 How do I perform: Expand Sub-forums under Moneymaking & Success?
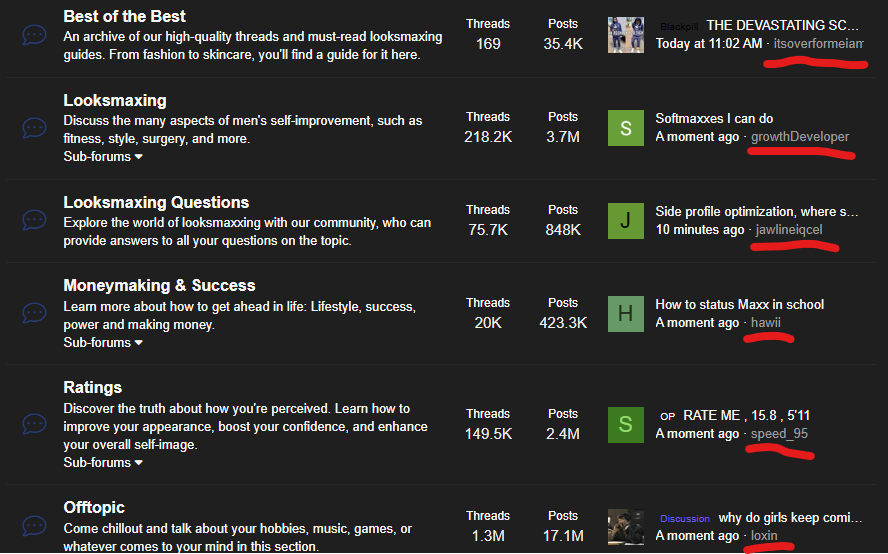coord(103,343)
